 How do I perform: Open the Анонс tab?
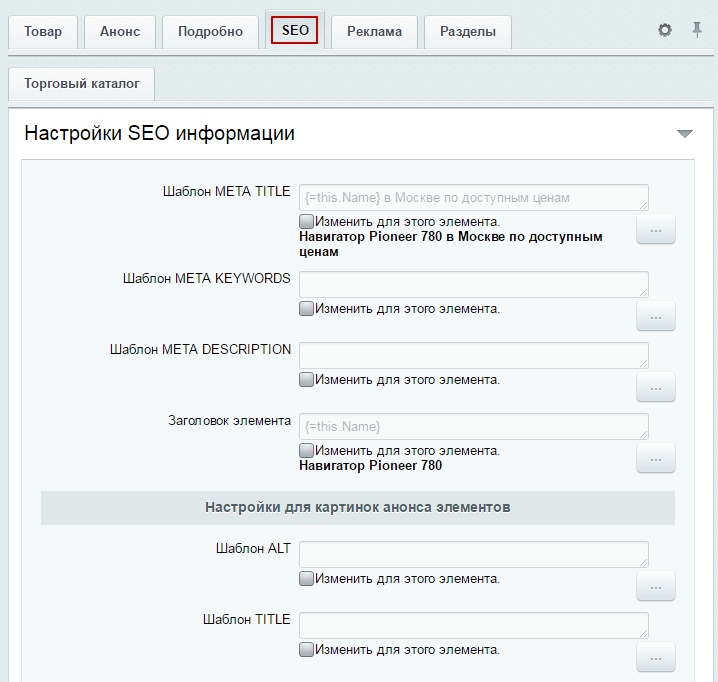[x=120, y=32]
